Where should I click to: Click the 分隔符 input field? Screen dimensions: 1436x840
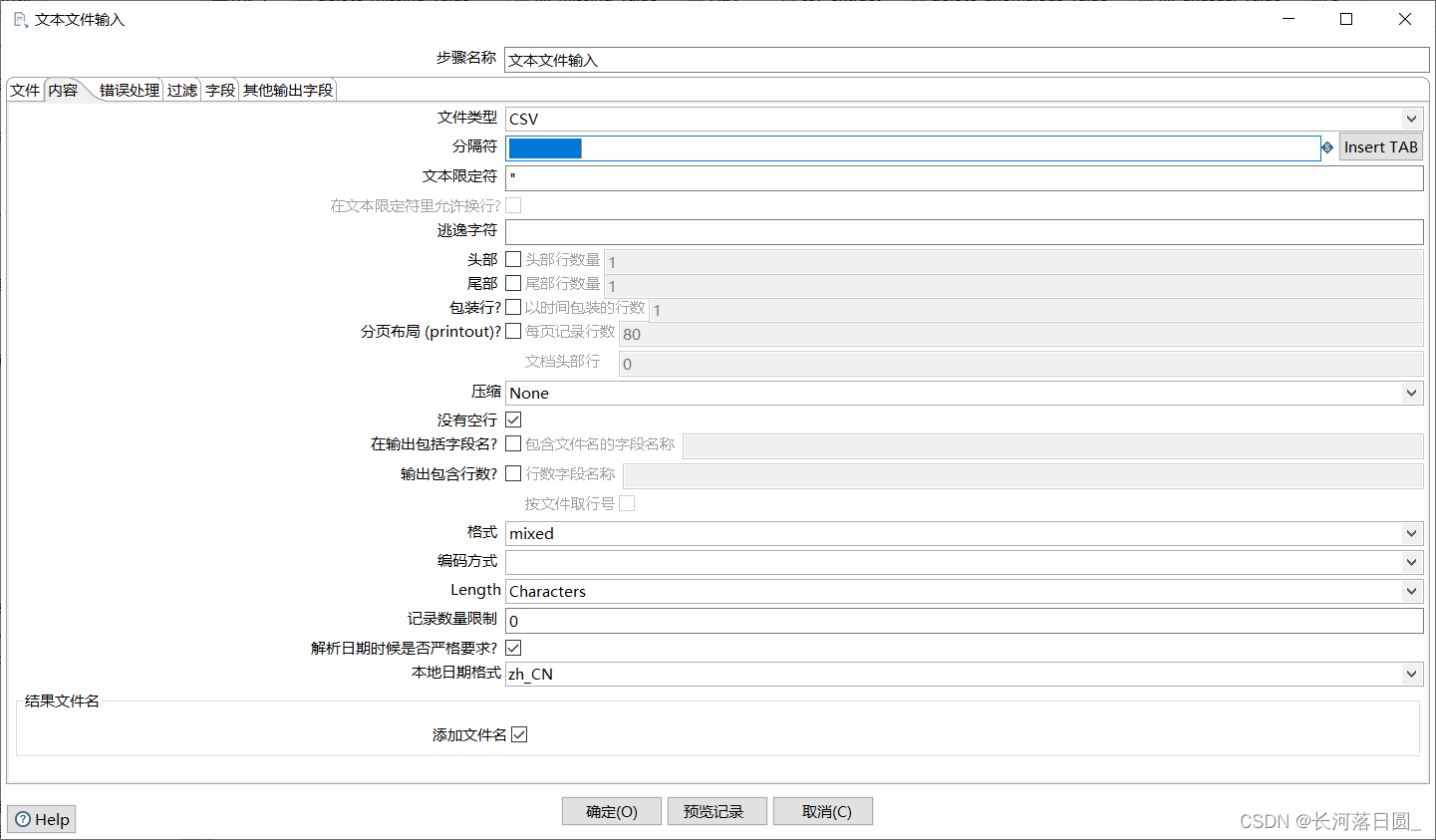(x=913, y=148)
